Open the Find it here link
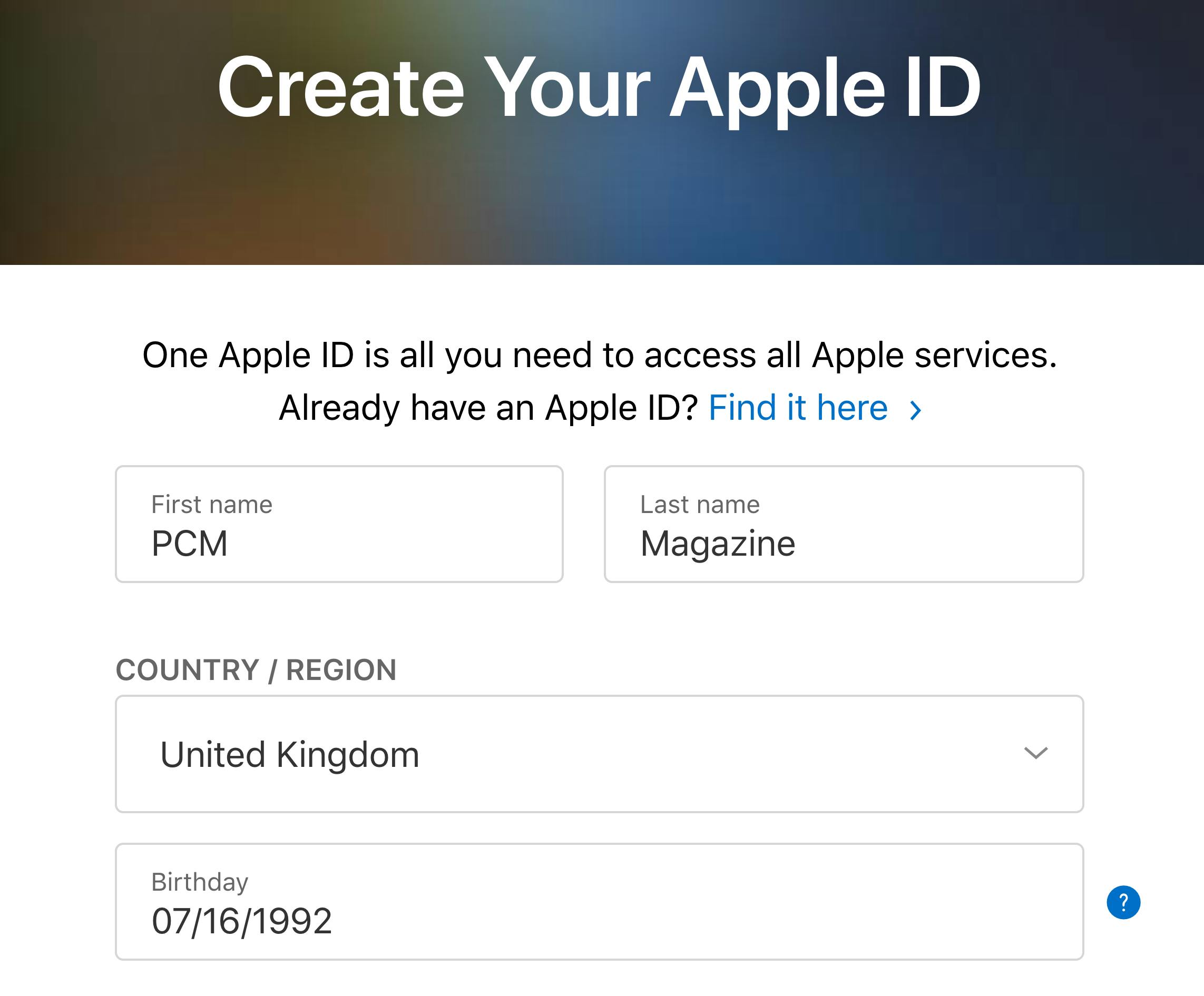The width and height of the screenshot is (1204, 996). [798, 408]
